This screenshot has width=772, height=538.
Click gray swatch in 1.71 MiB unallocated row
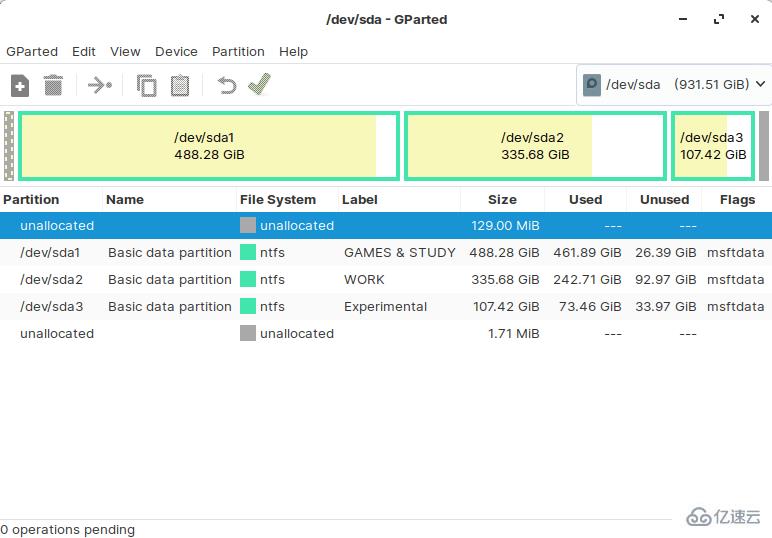248,333
